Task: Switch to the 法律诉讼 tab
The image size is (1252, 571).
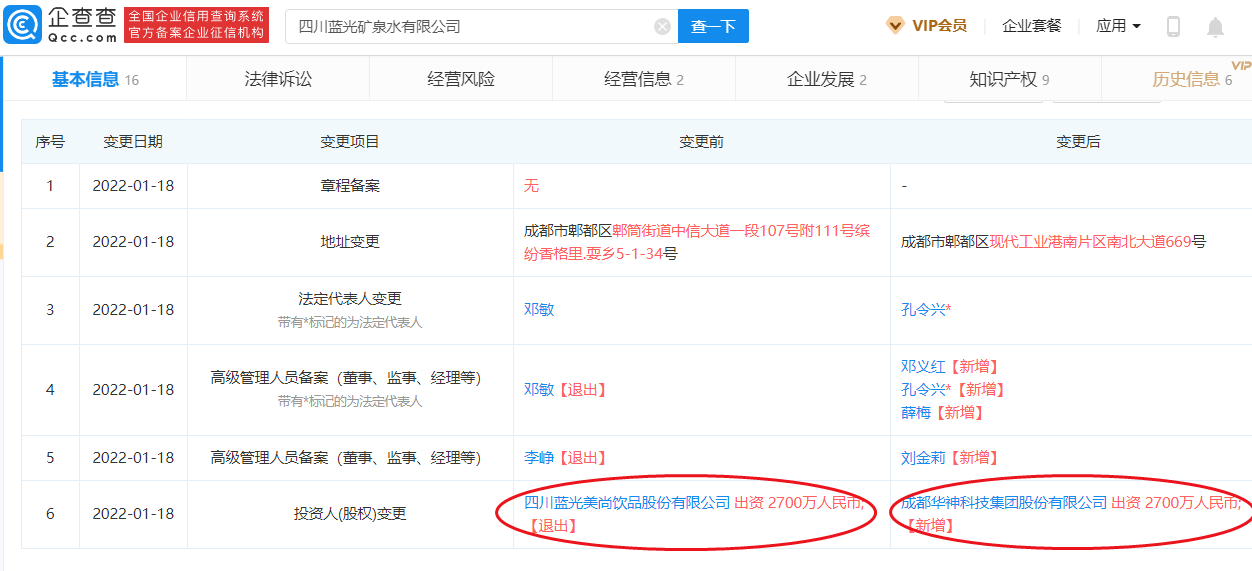Action: click(278, 79)
